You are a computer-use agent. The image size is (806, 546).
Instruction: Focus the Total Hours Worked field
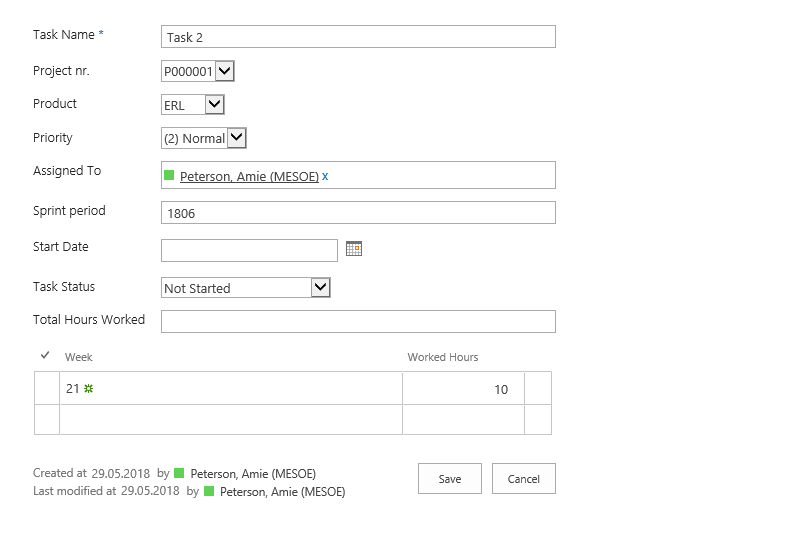point(358,321)
